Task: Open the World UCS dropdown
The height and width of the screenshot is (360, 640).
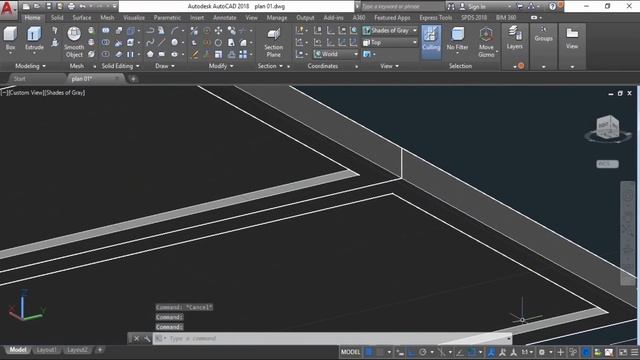Action: [x=336, y=54]
